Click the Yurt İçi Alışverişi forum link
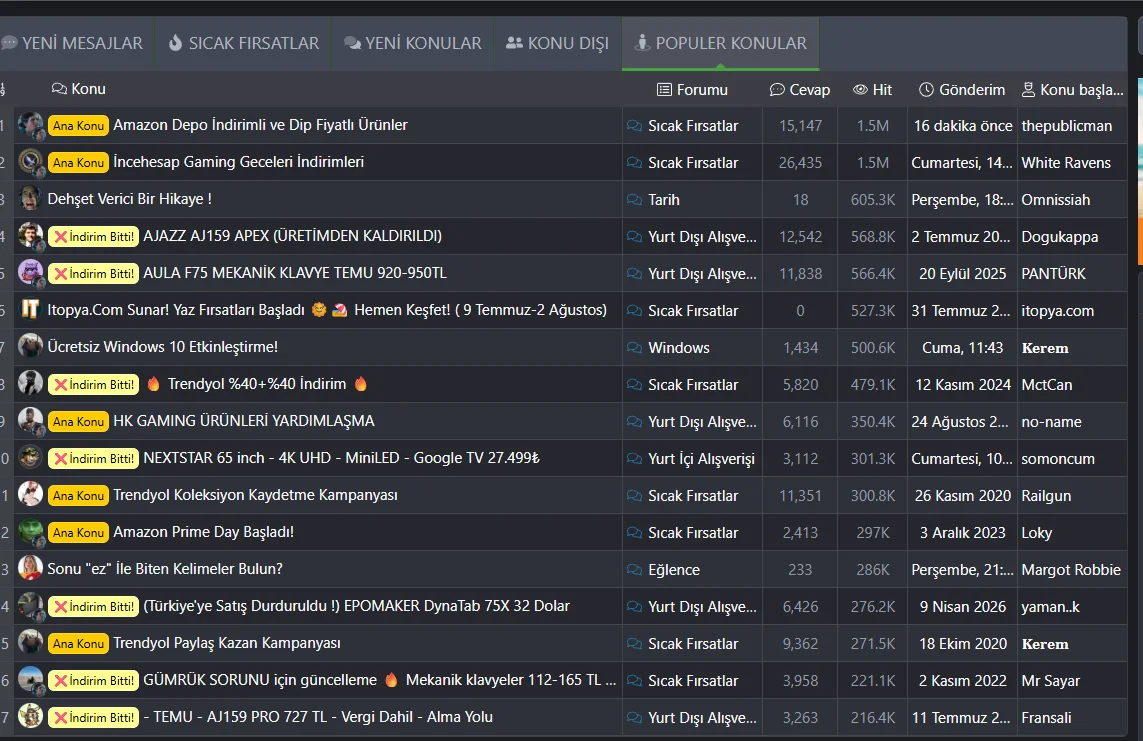The height and width of the screenshot is (741, 1143). [x=701, y=459]
